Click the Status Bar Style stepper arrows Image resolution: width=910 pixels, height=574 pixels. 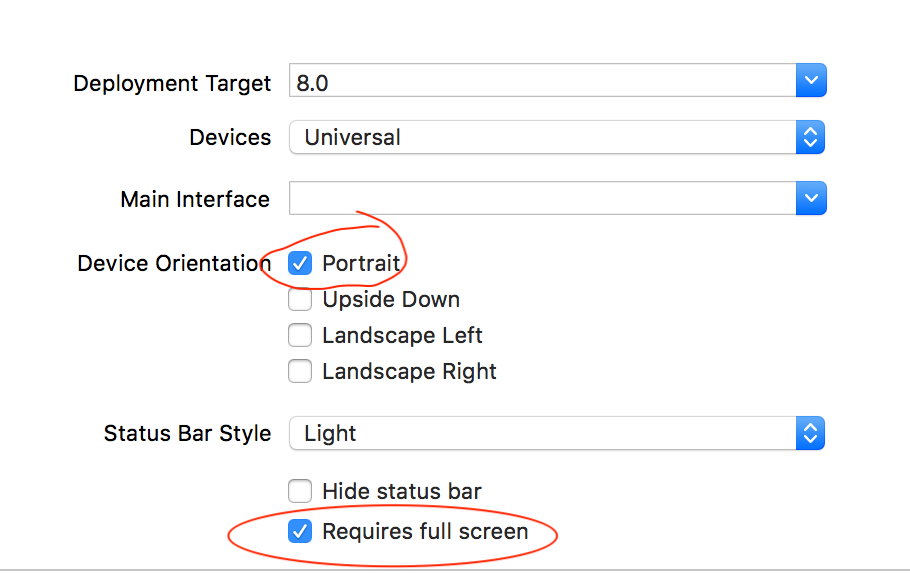pos(810,433)
